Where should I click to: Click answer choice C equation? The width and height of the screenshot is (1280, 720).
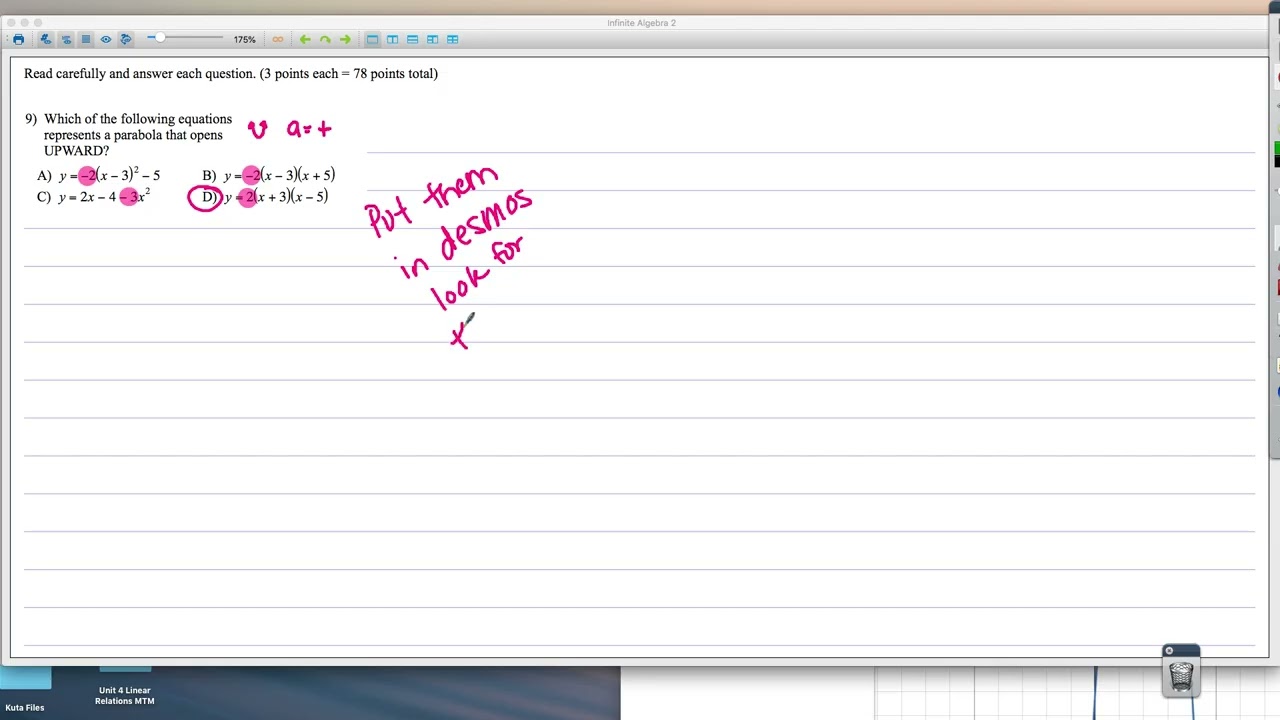[x=104, y=197]
